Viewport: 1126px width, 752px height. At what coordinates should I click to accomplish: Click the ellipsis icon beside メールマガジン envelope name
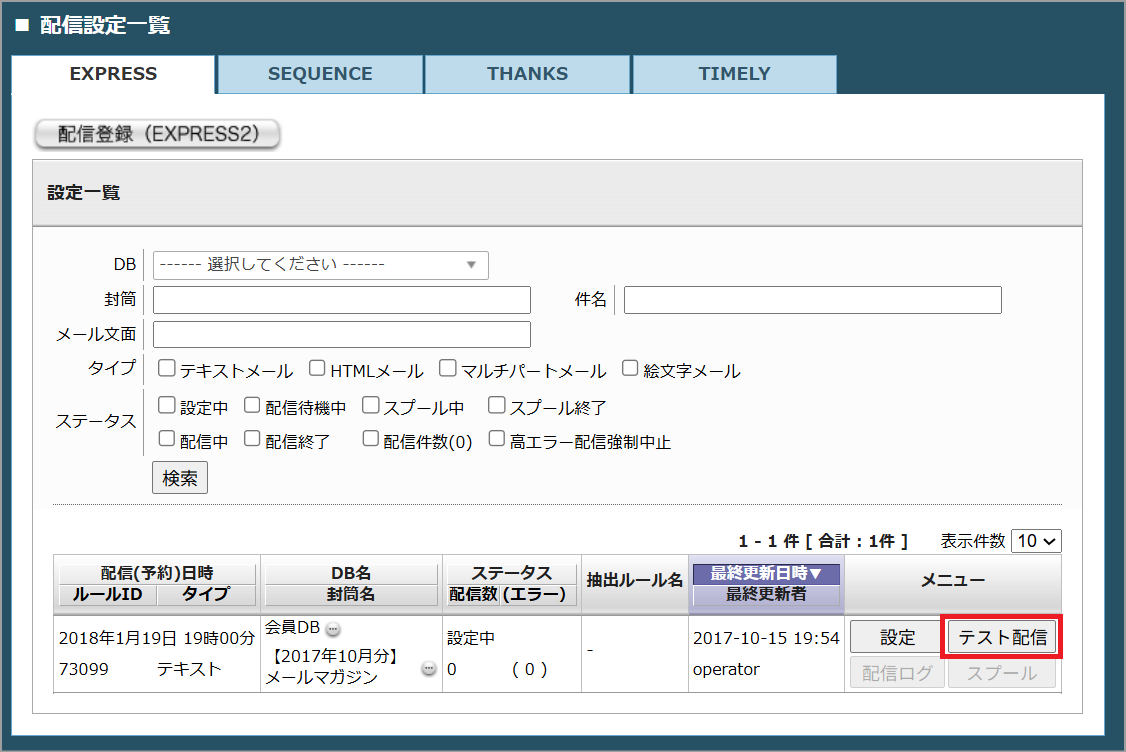(429, 669)
